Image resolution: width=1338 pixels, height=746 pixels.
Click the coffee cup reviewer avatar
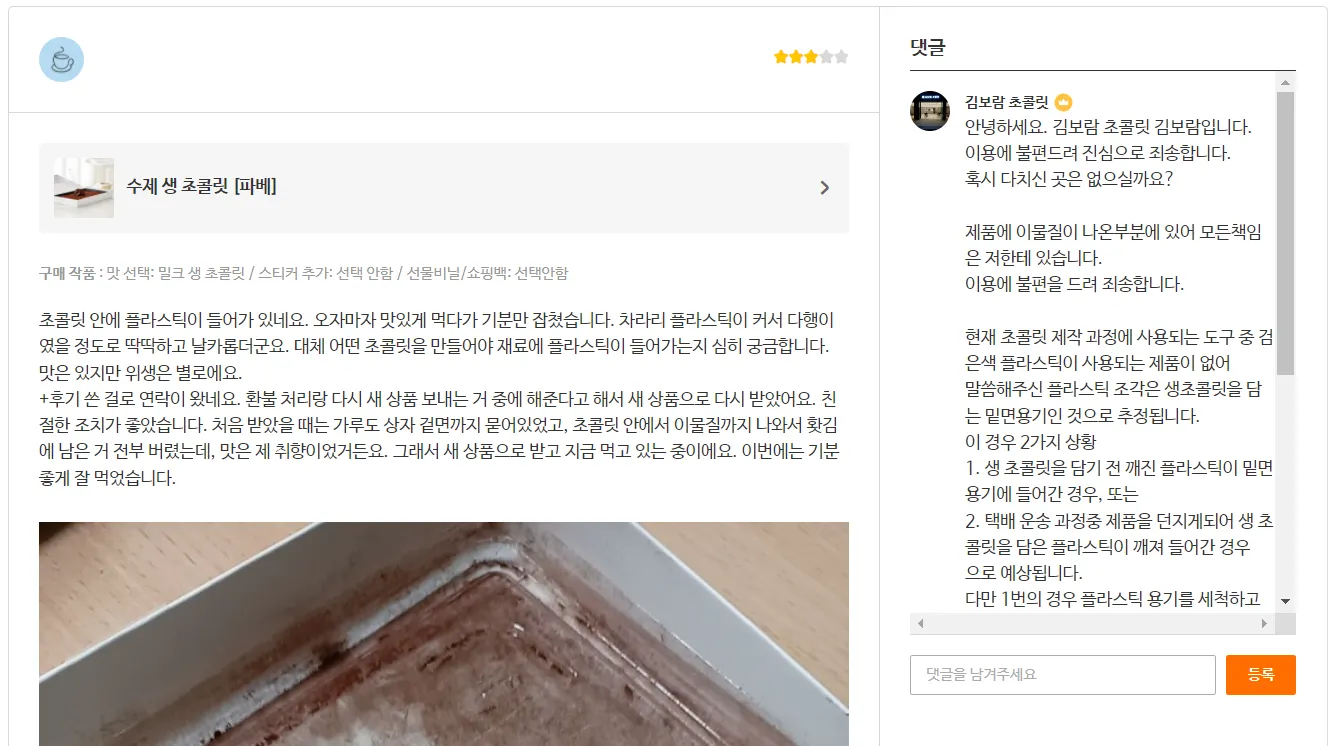(61, 60)
